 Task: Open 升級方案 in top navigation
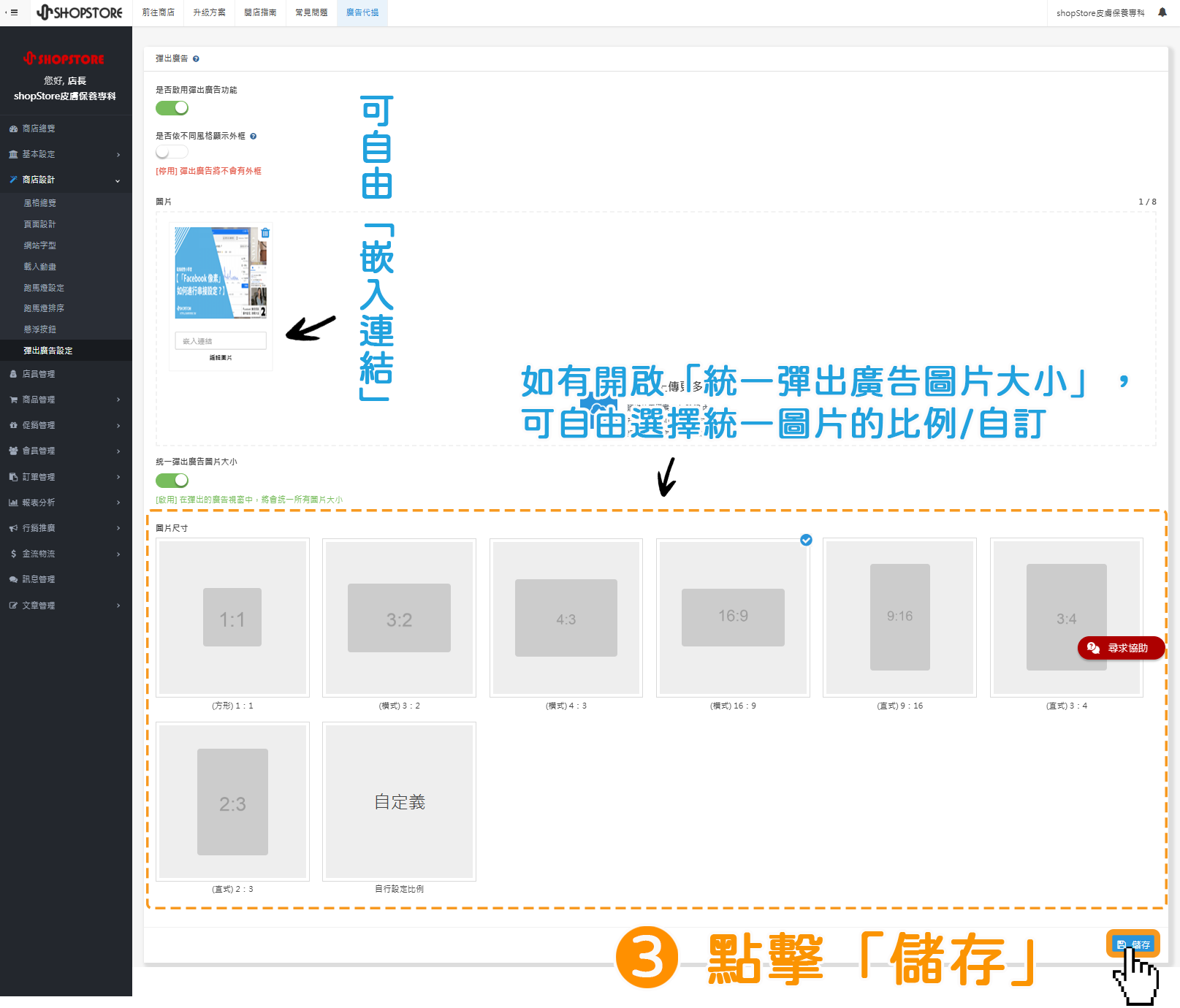pyautogui.click(x=209, y=12)
